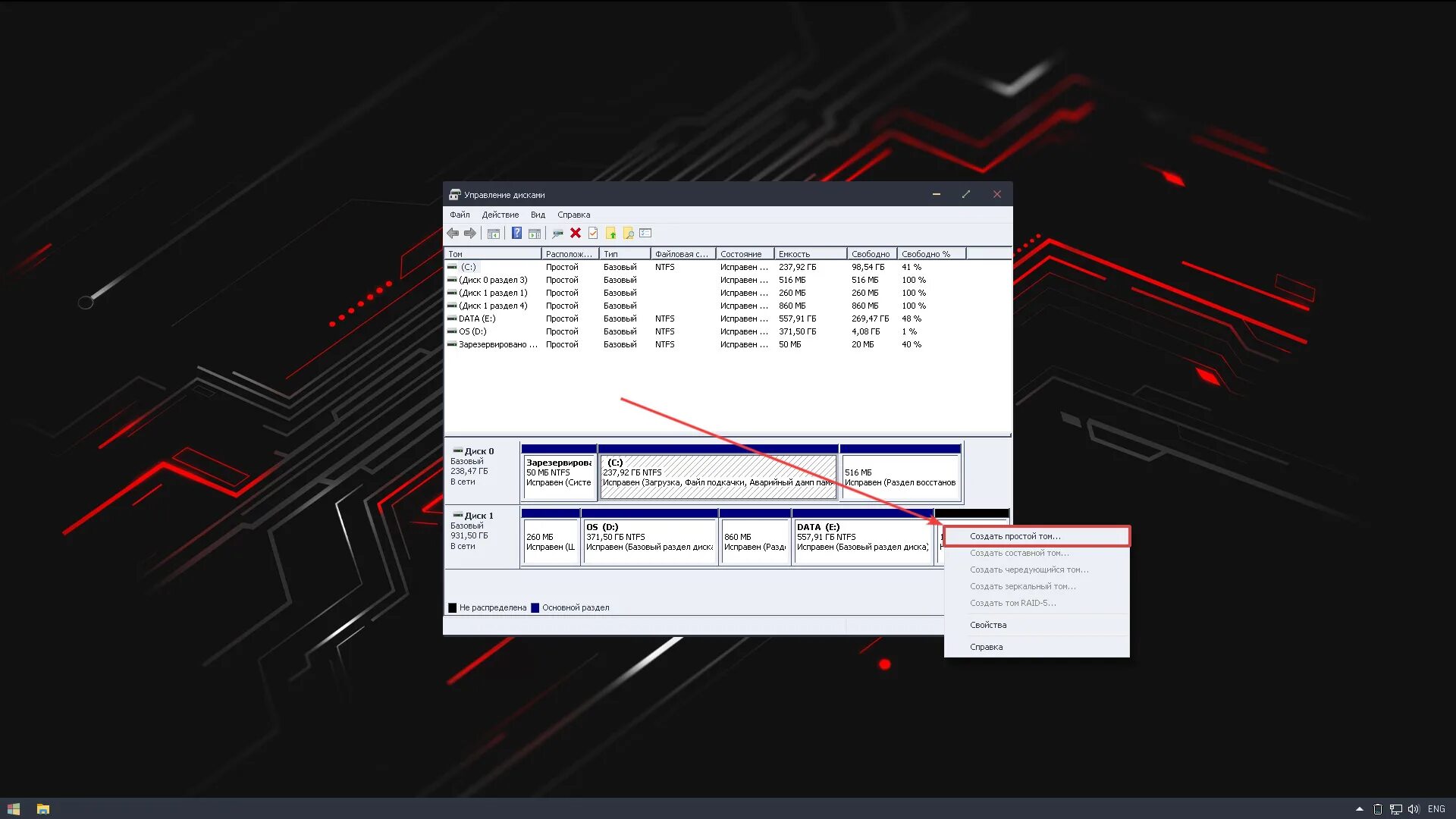
Task: Click the folder with green arrow icon
Action: (x=611, y=234)
